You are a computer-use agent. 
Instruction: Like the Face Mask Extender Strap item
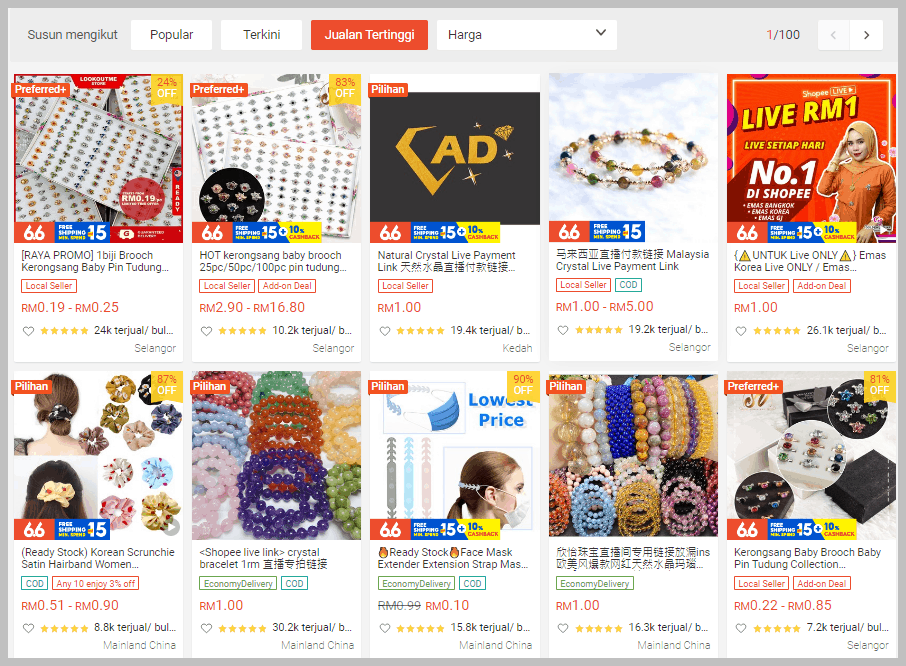point(384,628)
